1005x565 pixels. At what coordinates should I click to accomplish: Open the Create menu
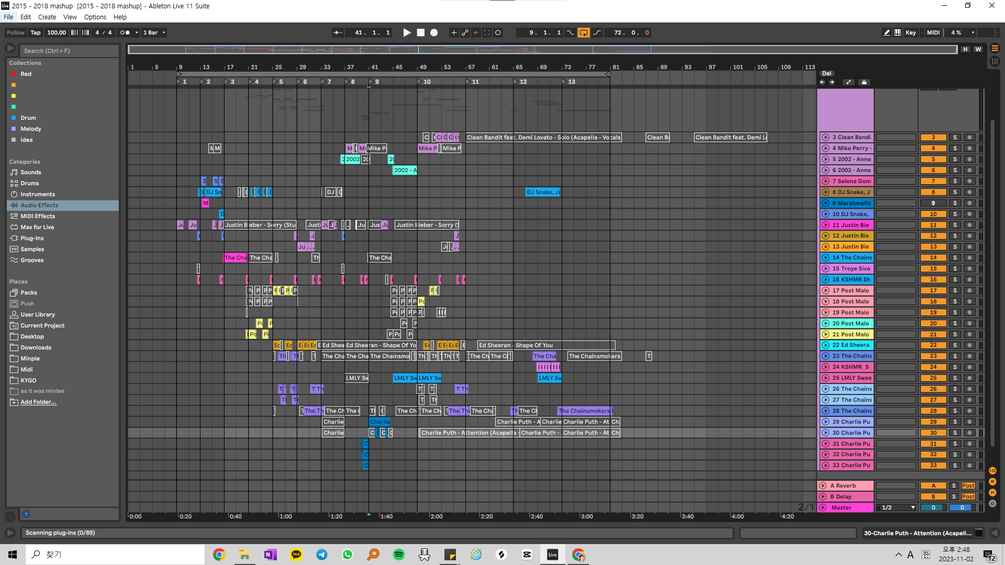click(x=47, y=17)
